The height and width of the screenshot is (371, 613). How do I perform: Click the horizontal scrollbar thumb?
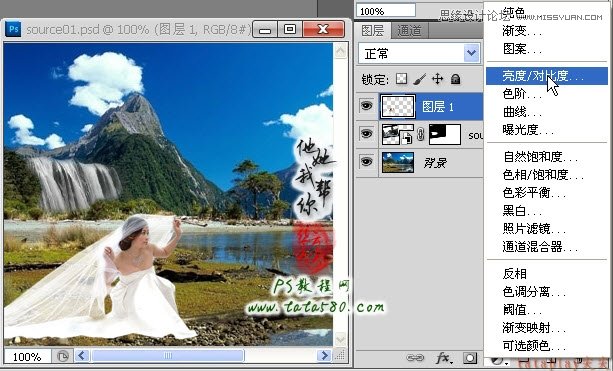click(168, 356)
